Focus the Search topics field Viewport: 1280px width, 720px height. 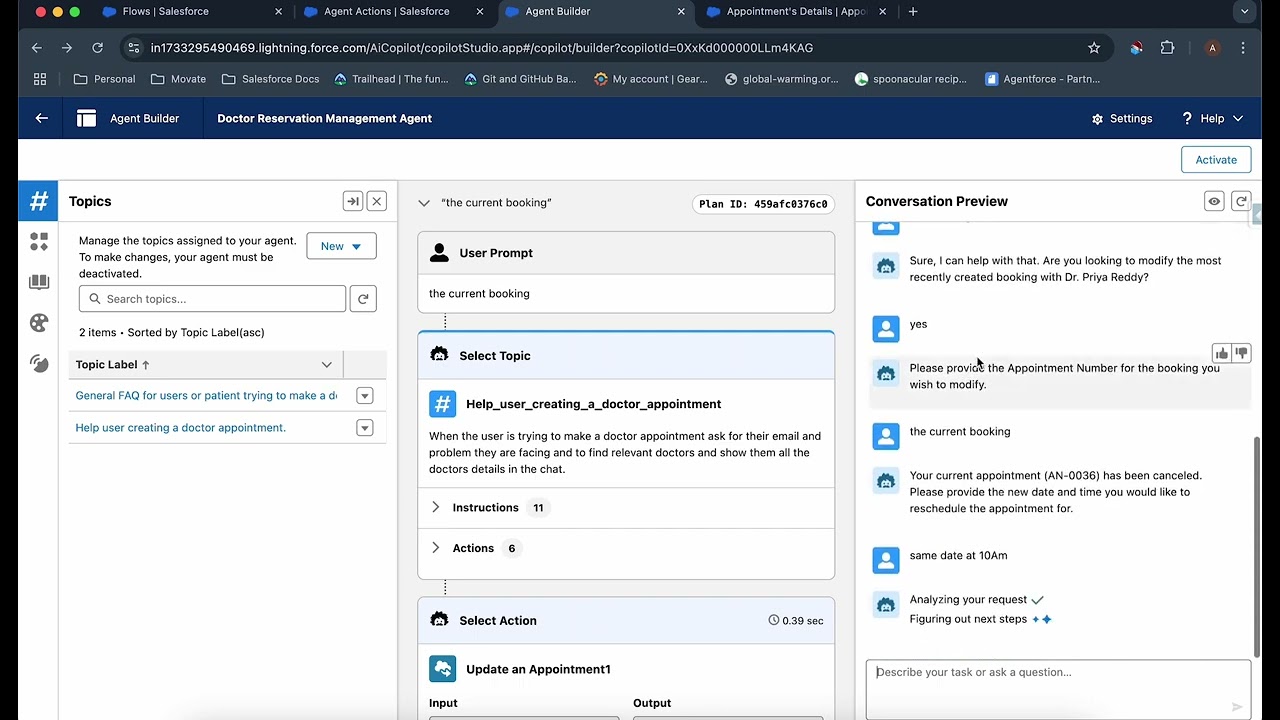point(212,299)
